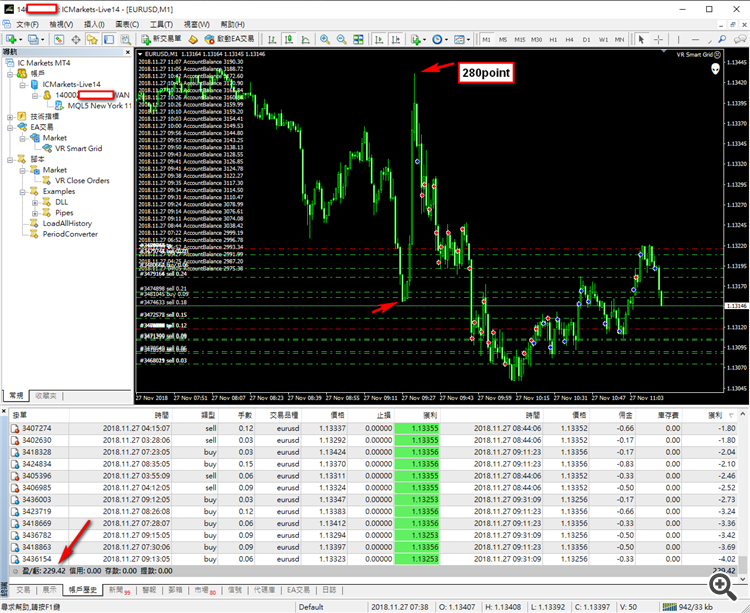Image resolution: width=750 pixels, height=613 pixels.
Task: Switch to the 新聞 terminal tab
Action: click(x=119, y=590)
